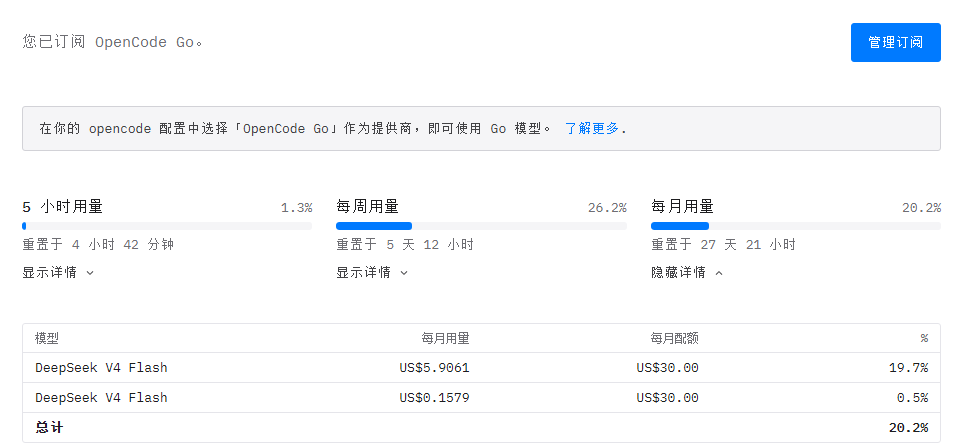
Task: Click the 管理订阅 button
Action: click(x=895, y=43)
